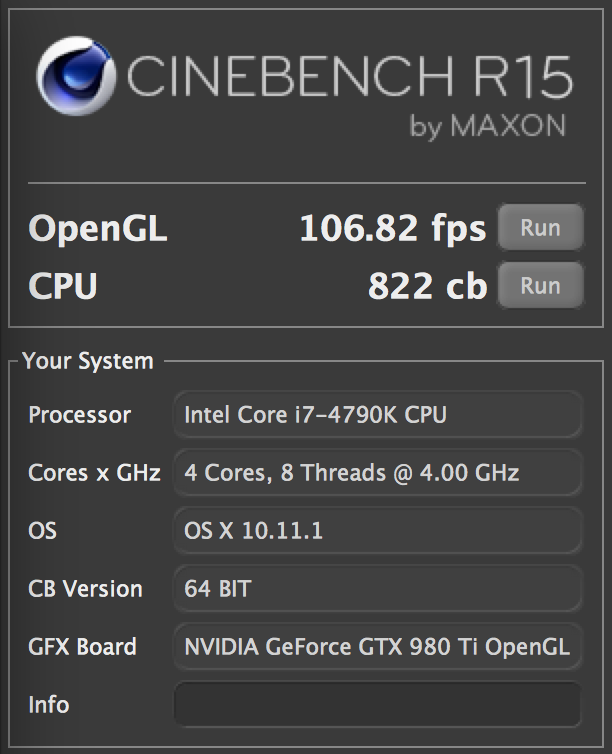This screenshot has height=754, width=612.
Task: Select the CPU test label
Action: [x=63, y=287]
